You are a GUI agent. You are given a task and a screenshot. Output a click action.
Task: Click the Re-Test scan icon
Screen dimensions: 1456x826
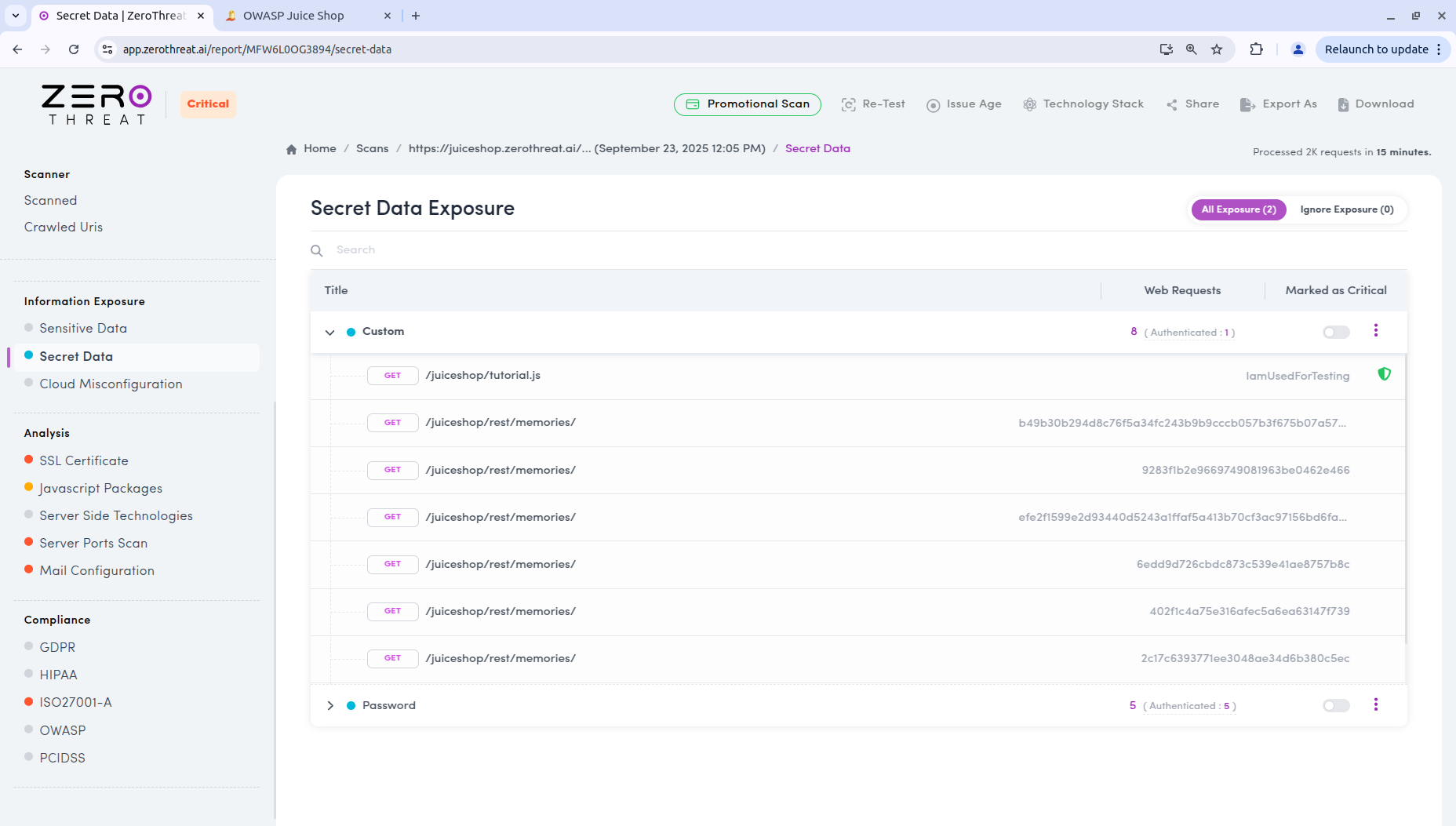[x=848, y=104]
